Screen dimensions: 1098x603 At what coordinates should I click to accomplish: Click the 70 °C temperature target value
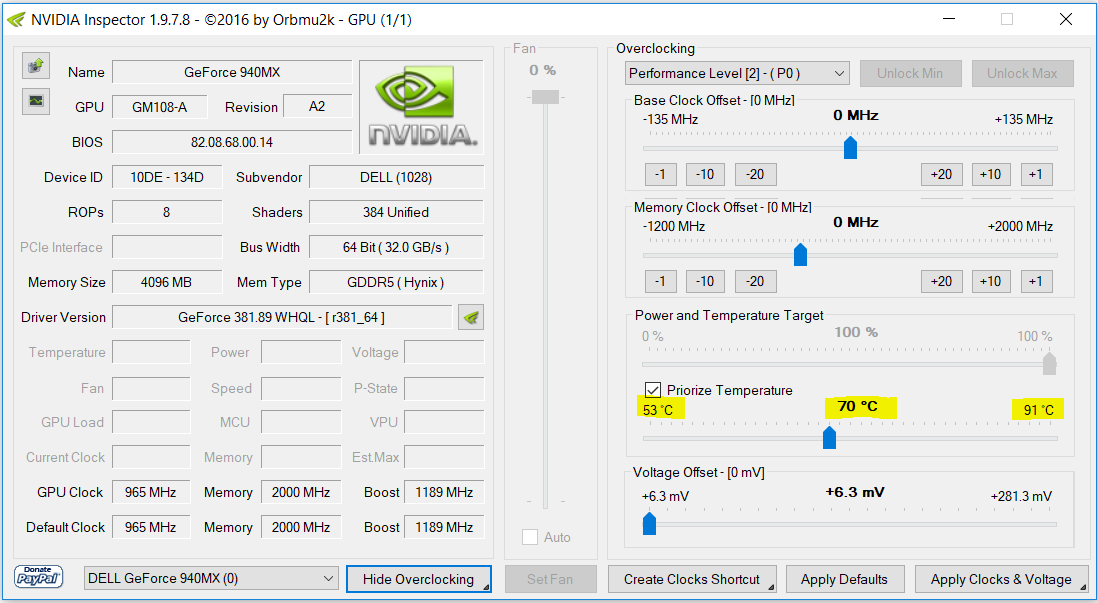857,406
